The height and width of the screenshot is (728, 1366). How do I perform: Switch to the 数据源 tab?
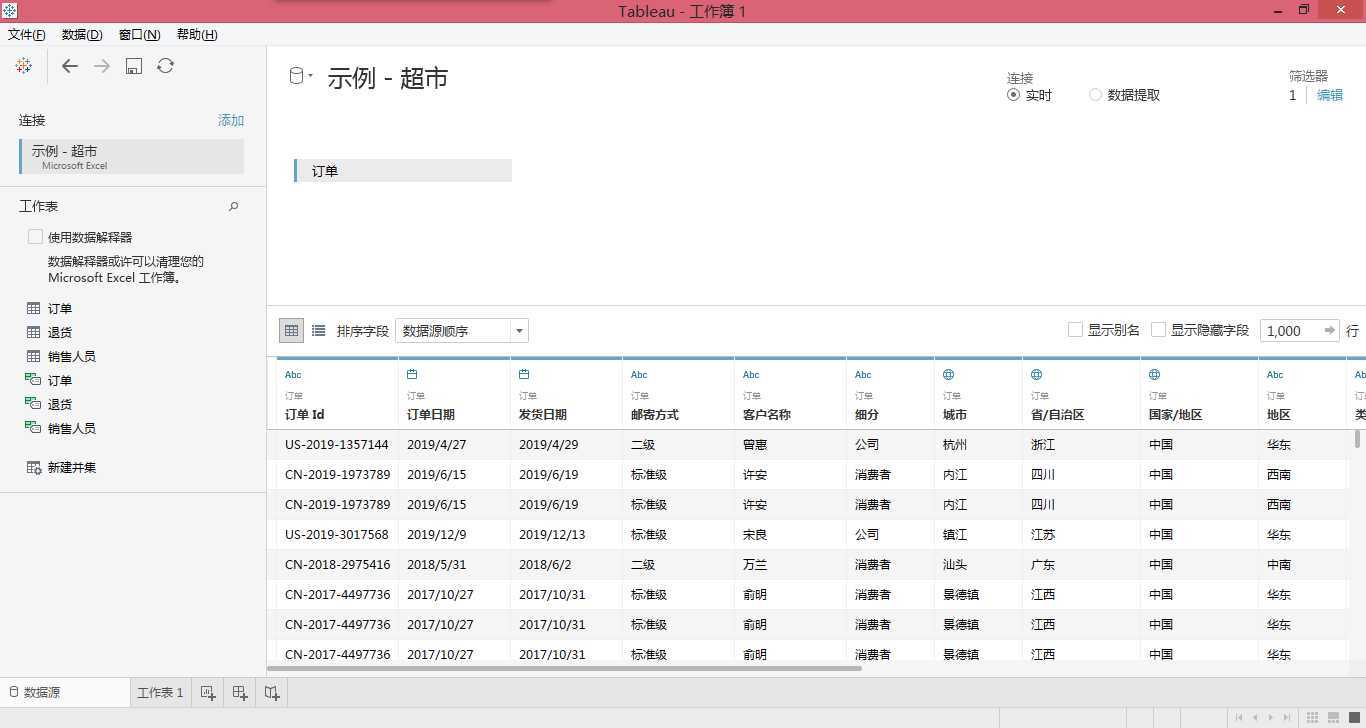coord(65,692)
